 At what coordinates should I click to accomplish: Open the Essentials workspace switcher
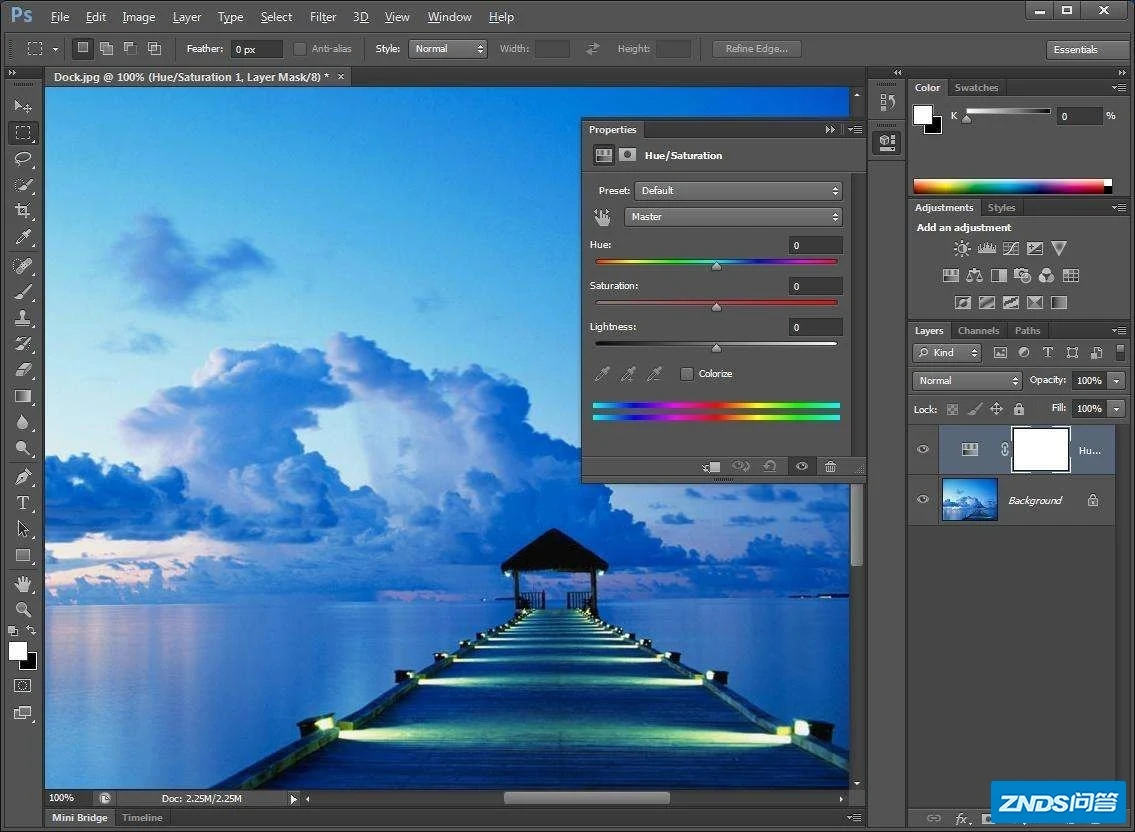click(x=1087, y=50)
